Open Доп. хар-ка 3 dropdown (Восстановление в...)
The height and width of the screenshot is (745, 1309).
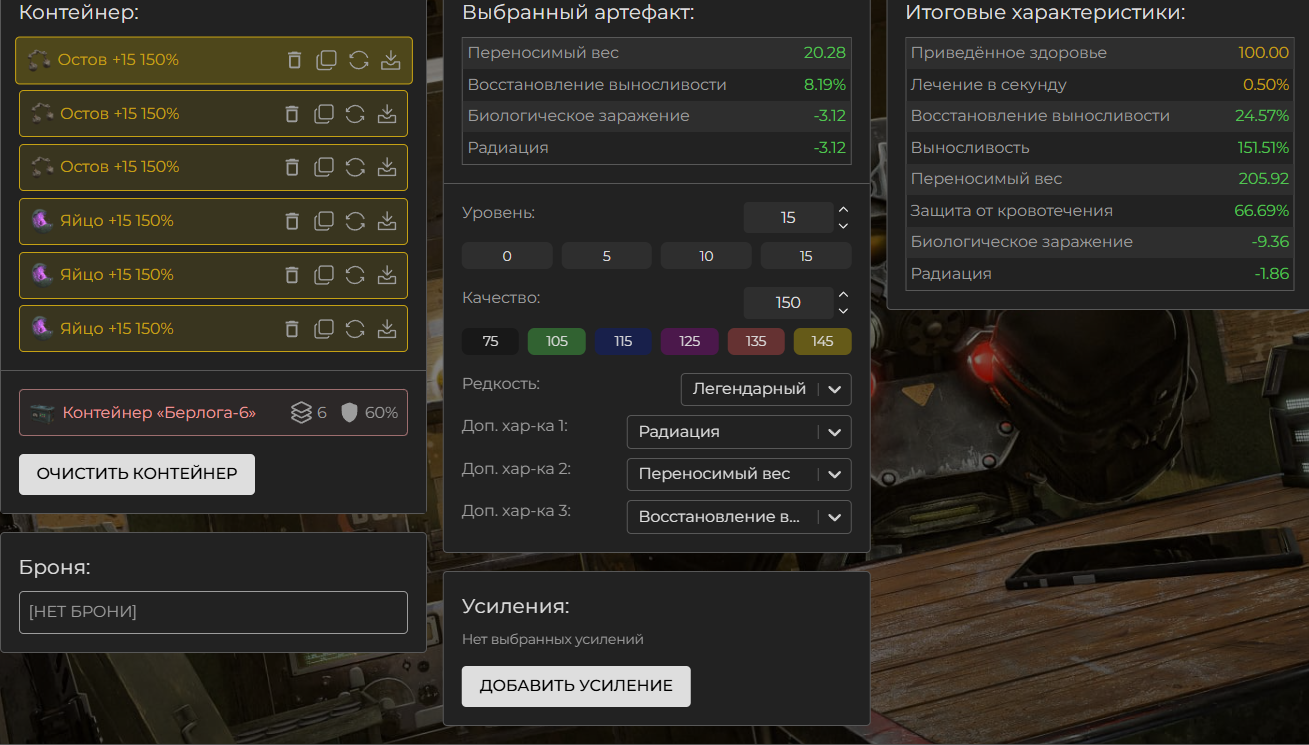click(x=739, y=517)
